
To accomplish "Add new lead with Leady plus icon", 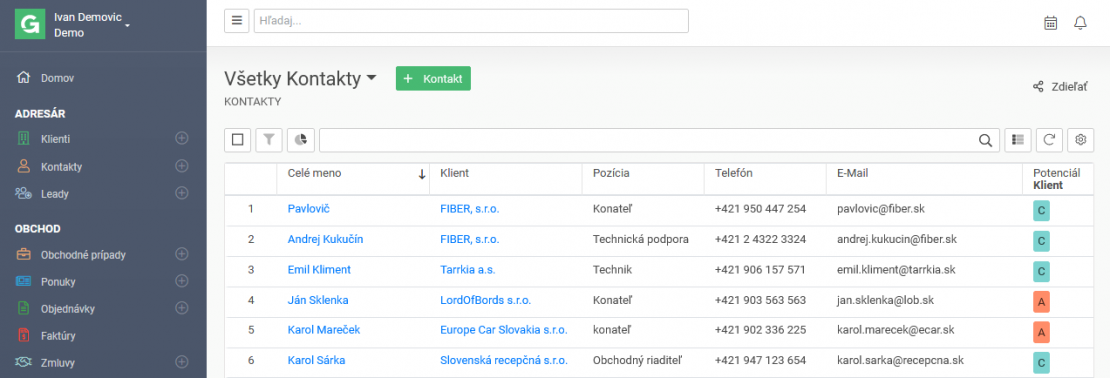I will pyautogui.click(x=182, y=193).
